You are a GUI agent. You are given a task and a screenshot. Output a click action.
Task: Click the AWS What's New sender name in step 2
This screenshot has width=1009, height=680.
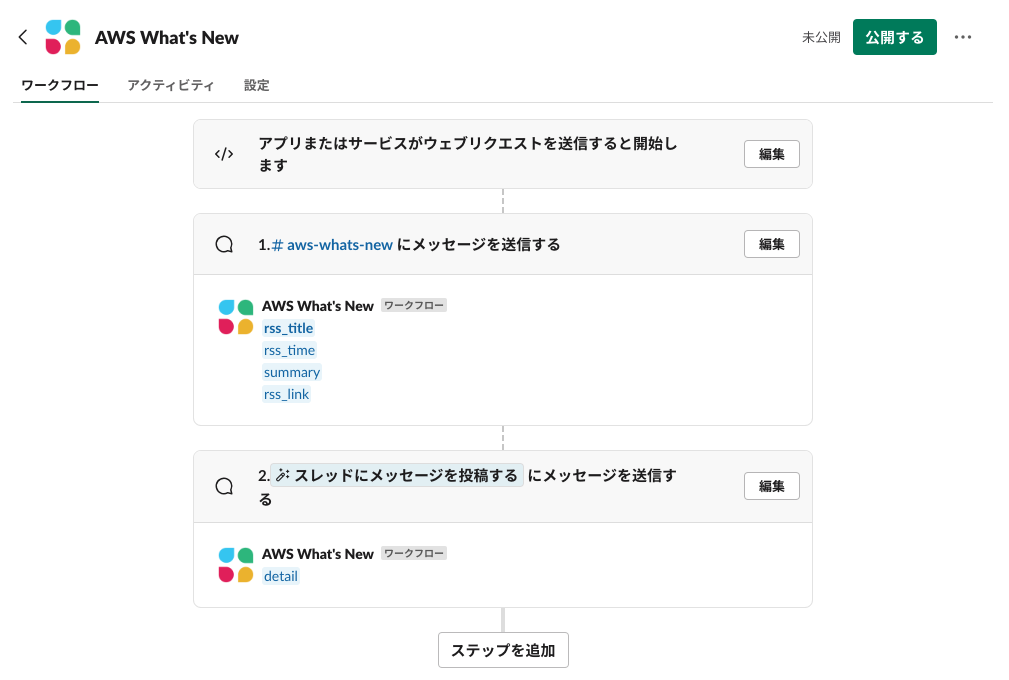[318, 554]
